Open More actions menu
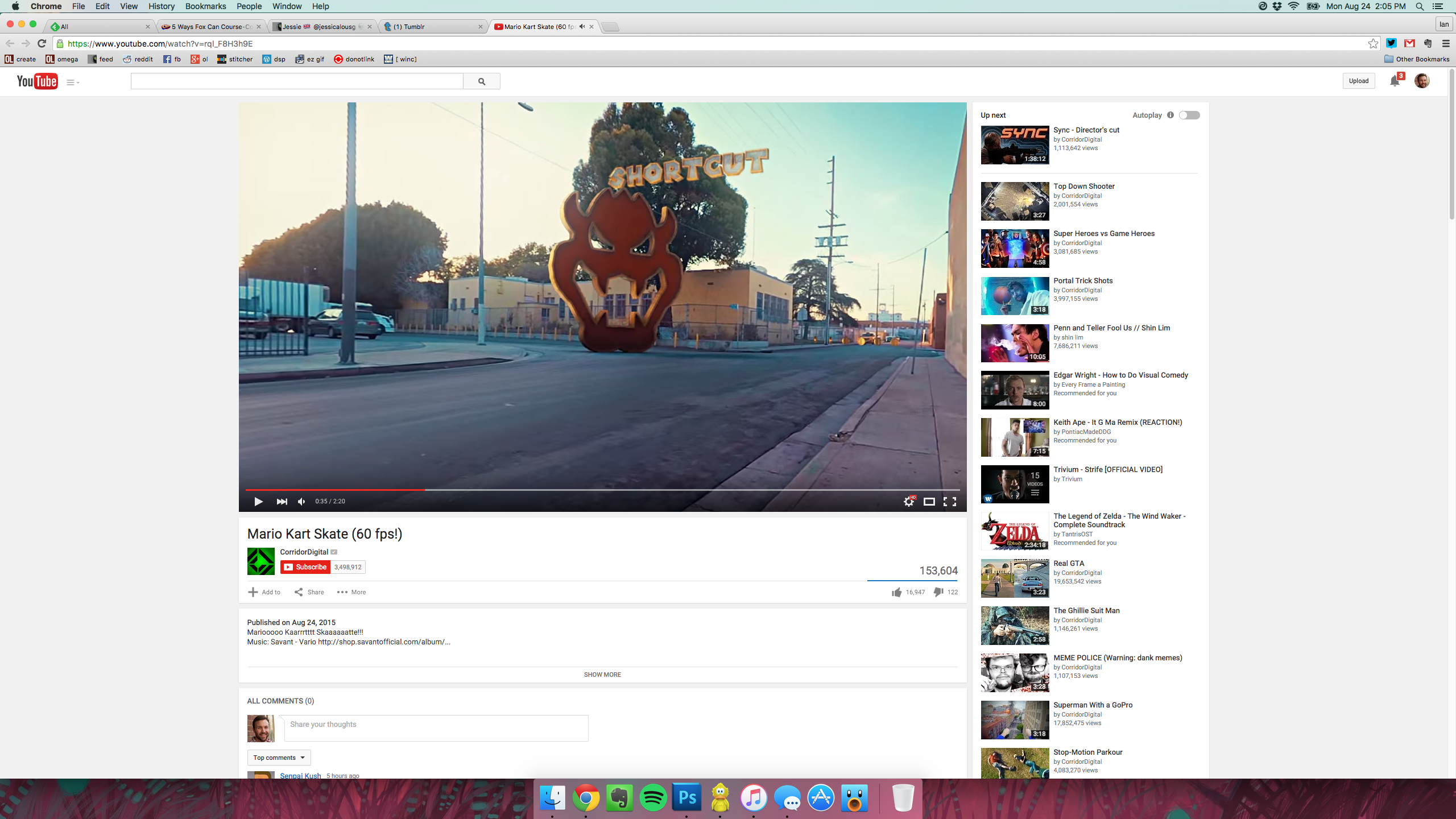The image size is (1456, 819). click(x=351, y=592)
